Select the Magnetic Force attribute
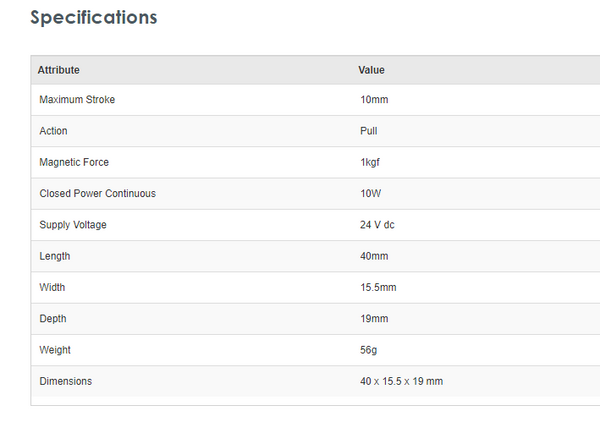600x422 pixels. [74, 162]
